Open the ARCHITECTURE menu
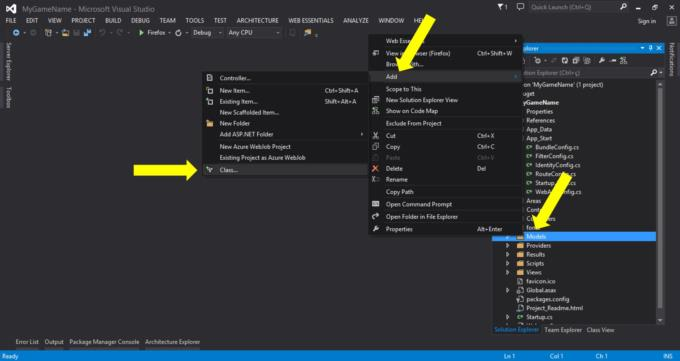680x361 pixels. coord(258,20)
